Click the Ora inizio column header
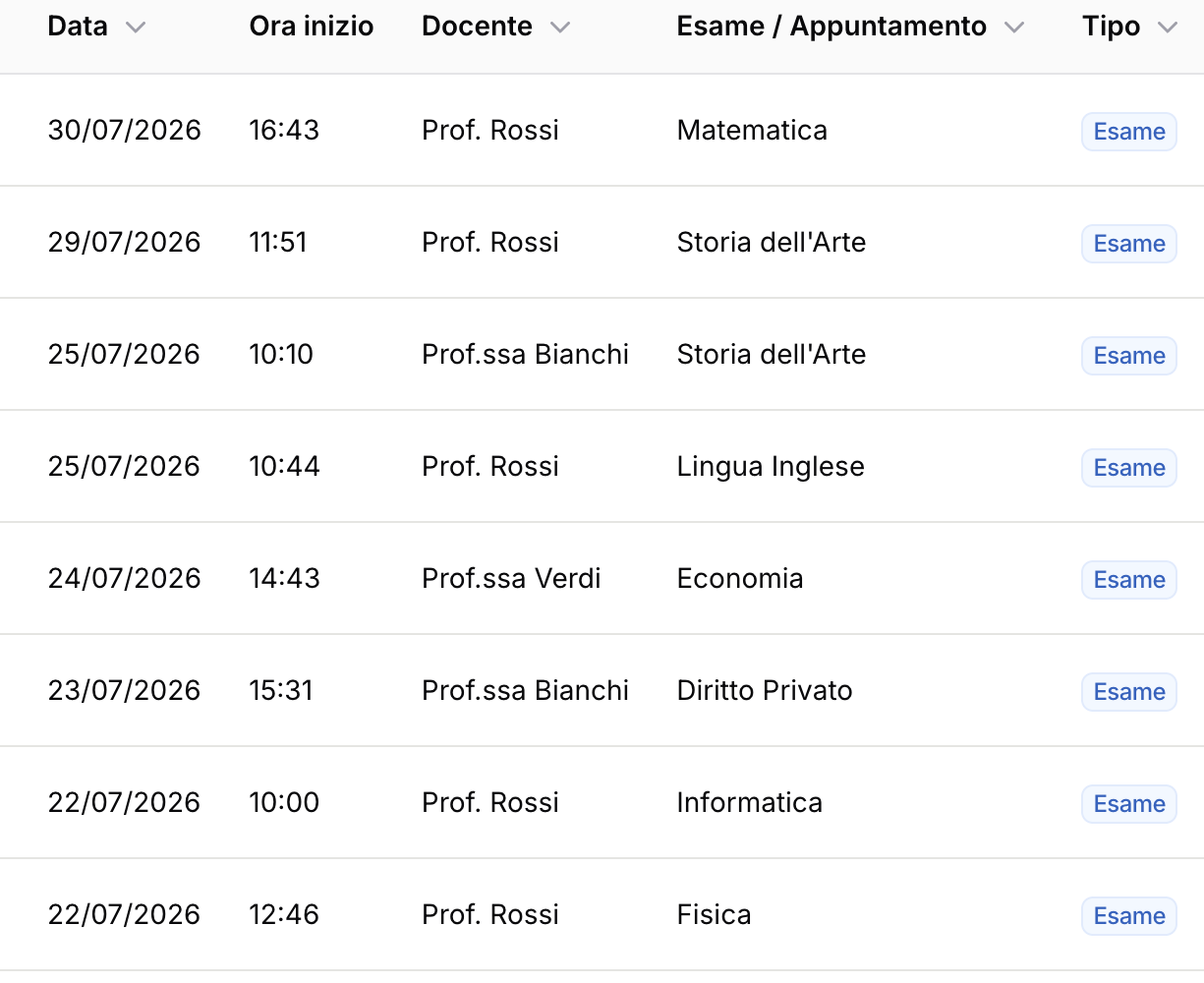1204x983 pixels. (312, 27)
